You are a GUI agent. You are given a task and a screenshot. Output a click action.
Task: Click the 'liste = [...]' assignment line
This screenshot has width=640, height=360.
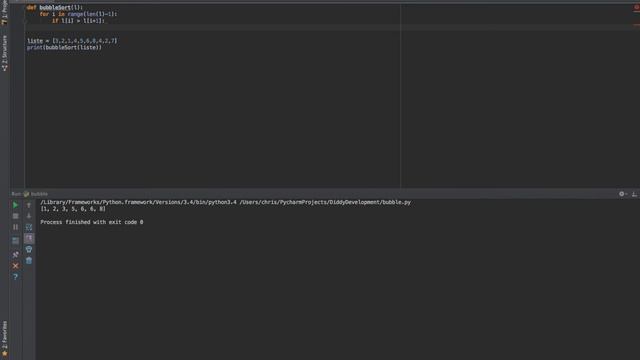coord(72,41)
